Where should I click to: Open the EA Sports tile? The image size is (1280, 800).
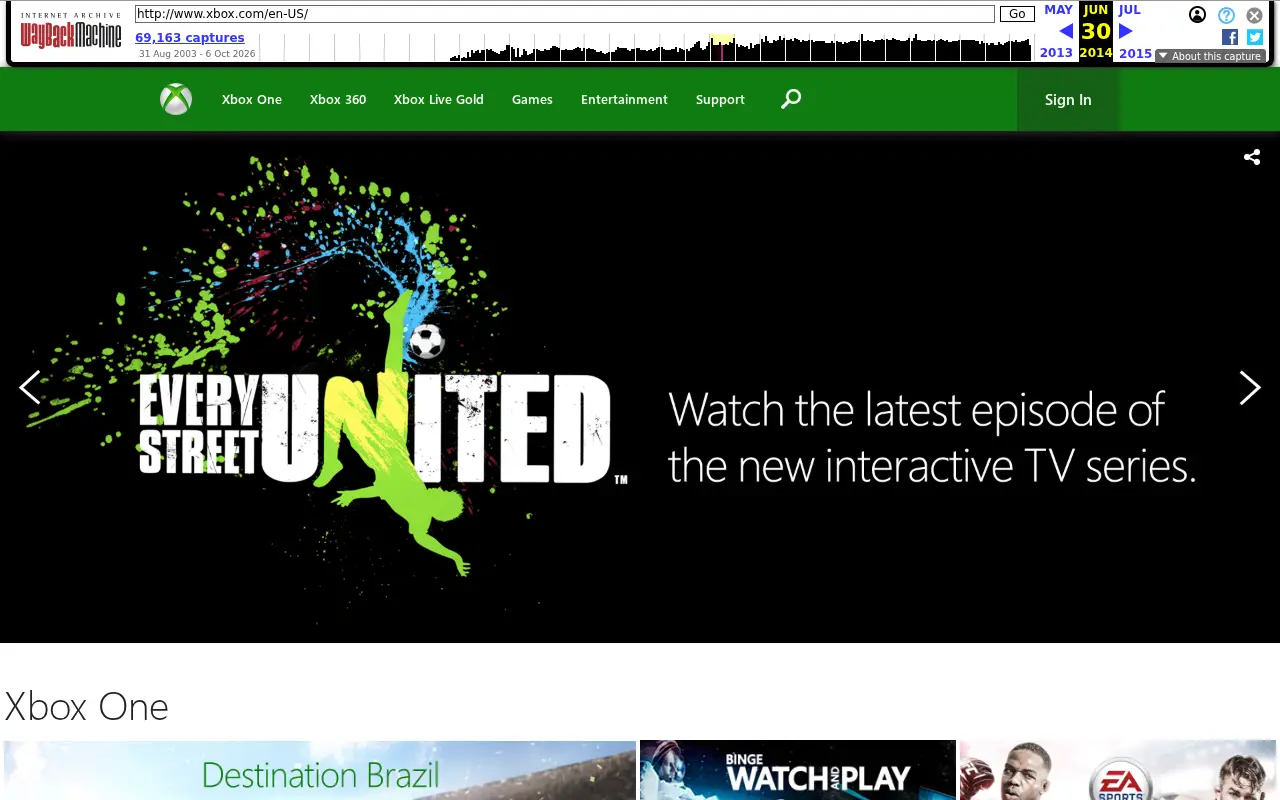(1118, 770)
